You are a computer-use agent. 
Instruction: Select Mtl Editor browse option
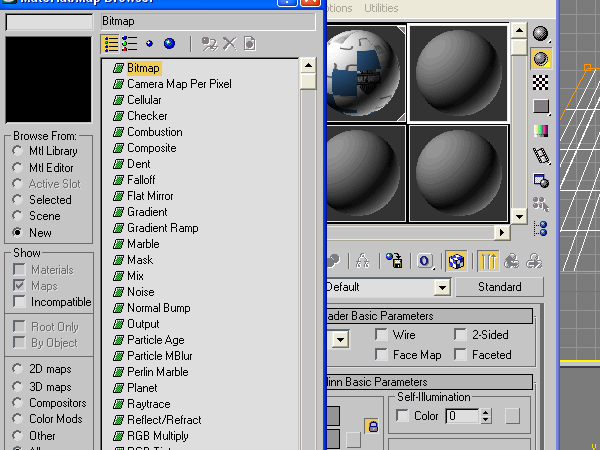17,168
